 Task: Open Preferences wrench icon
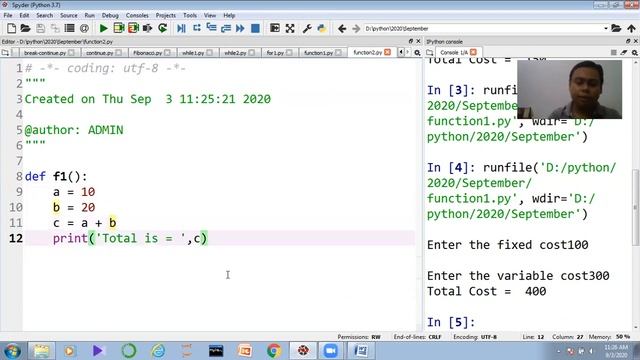coord(307,28)
